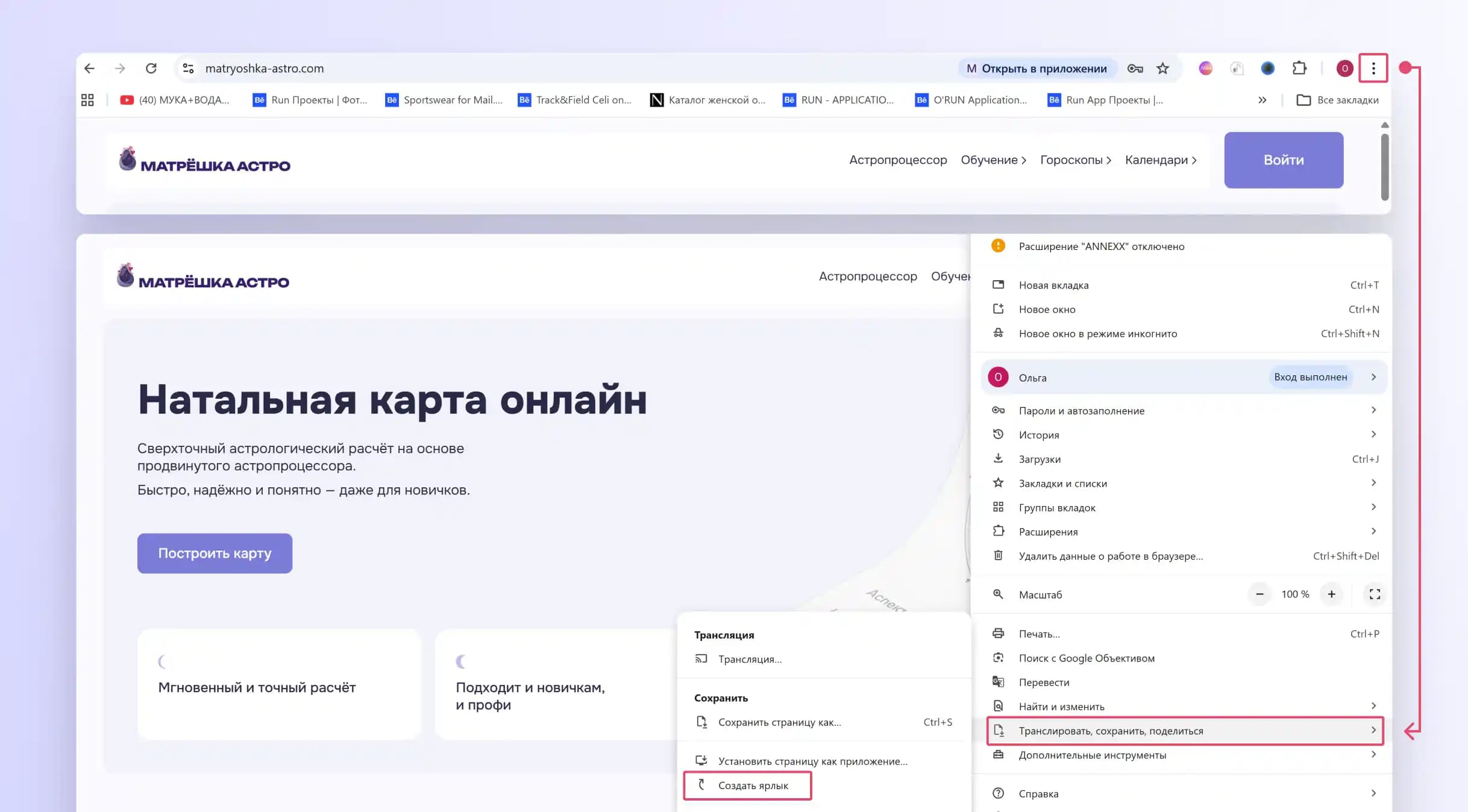Click the Построить карту button

[x=215, y=553]
